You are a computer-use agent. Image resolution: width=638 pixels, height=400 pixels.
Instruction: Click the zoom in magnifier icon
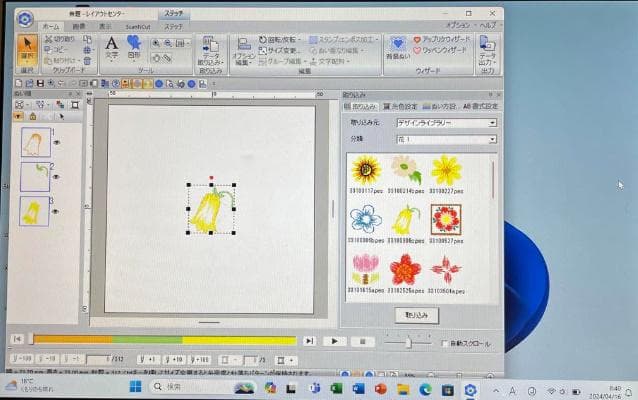pos(156,44)
